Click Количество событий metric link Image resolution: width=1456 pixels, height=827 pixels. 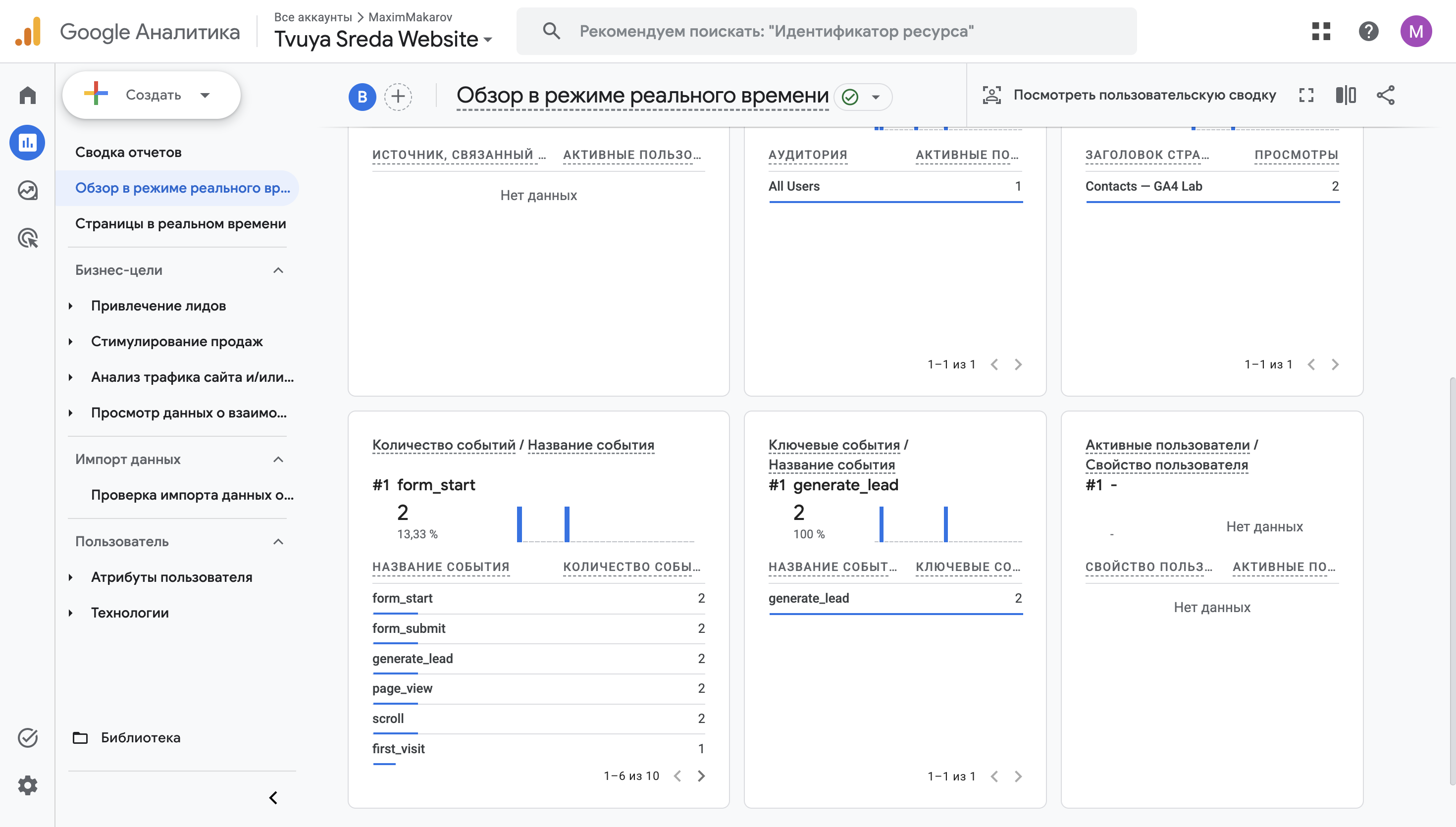pos(444,445)
